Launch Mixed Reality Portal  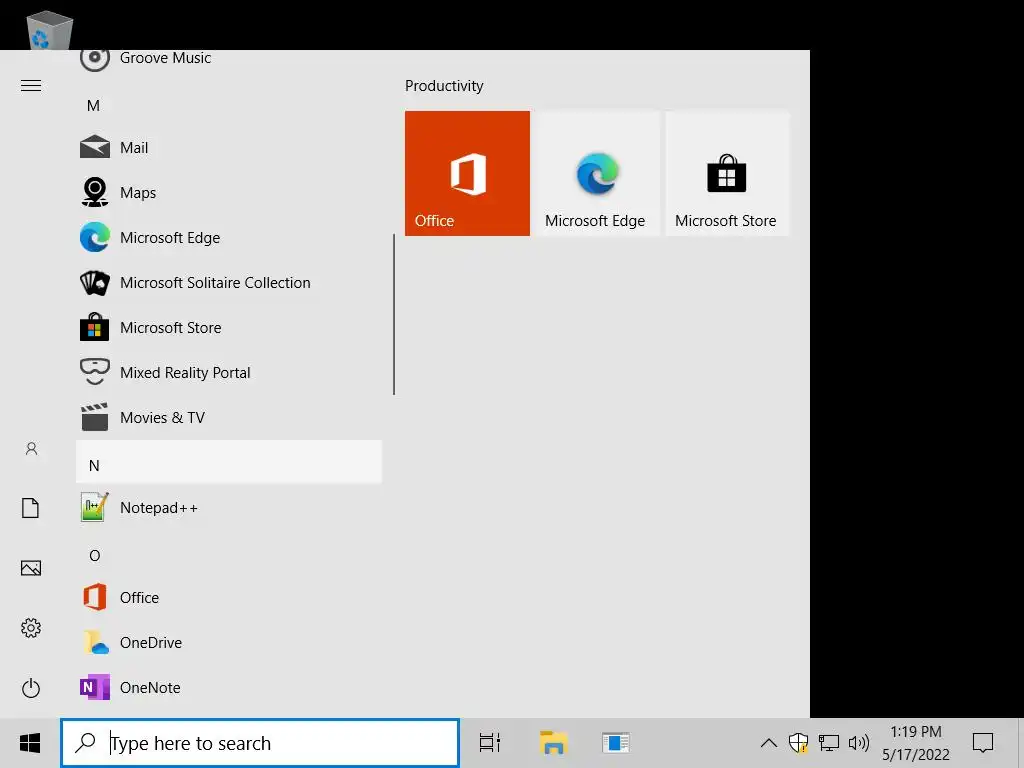(x=229, y=373)
